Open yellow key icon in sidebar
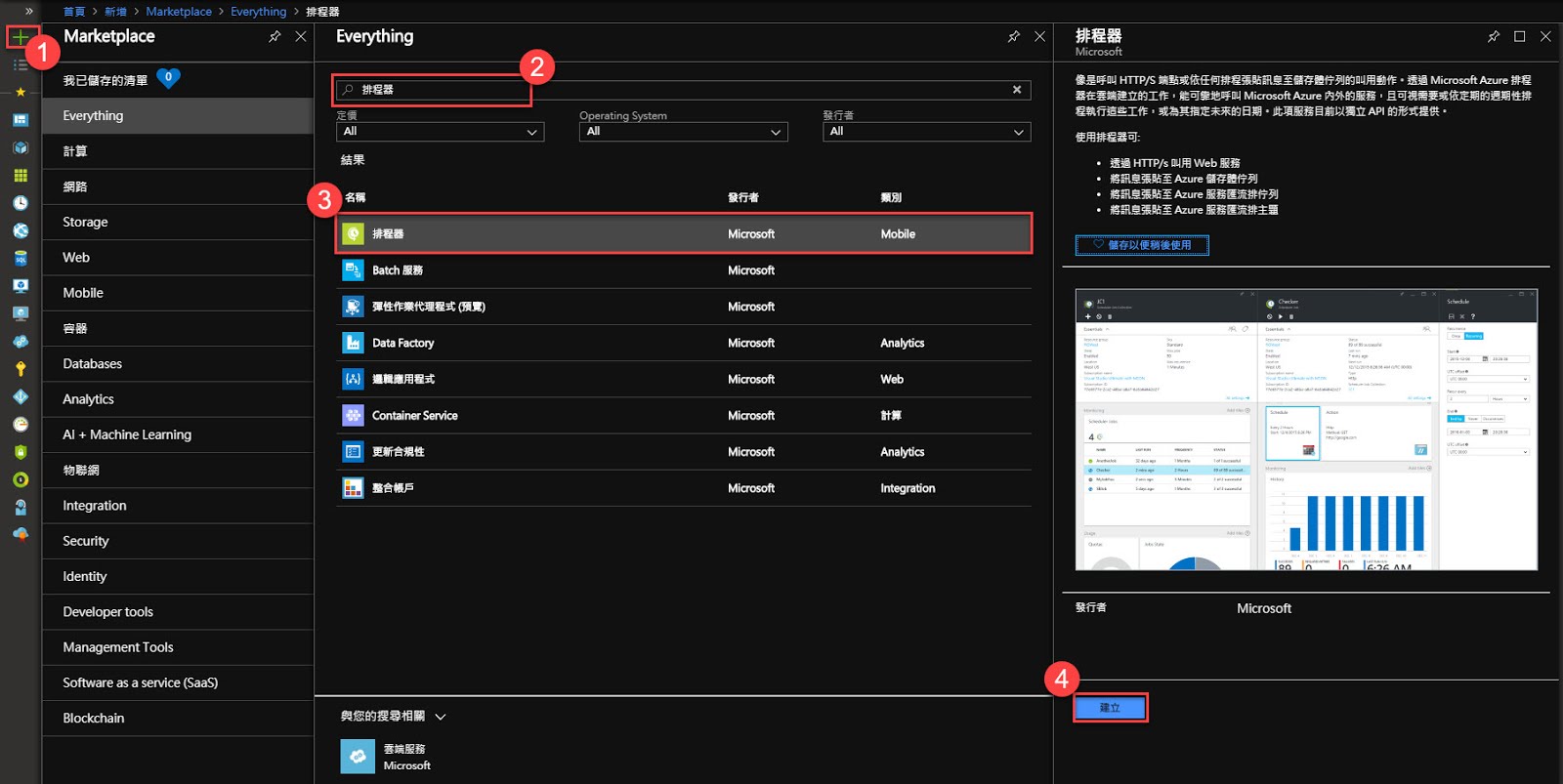The width and height of the screenshot is (1563, 784). click(20, 369)
